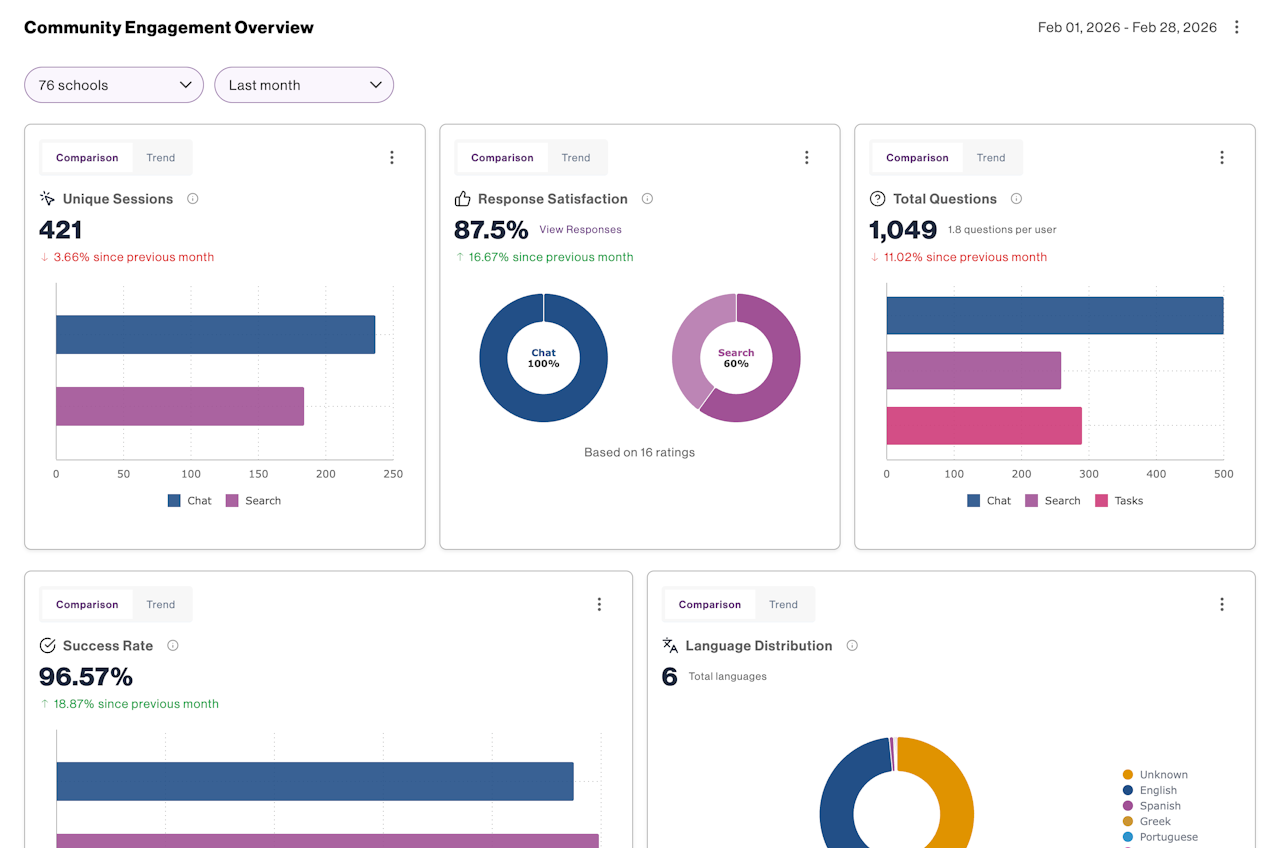Switch Total Questions card to Trend tab
Image resolution: width=1280 pixels, height=848 pixels.
pos(991,158)
